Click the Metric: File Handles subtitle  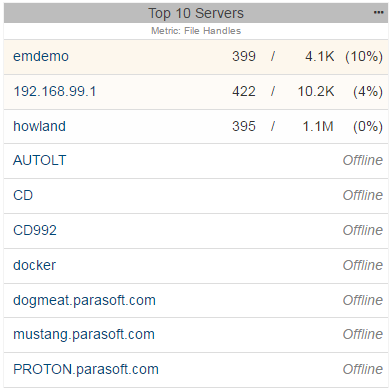click(196, 31)
